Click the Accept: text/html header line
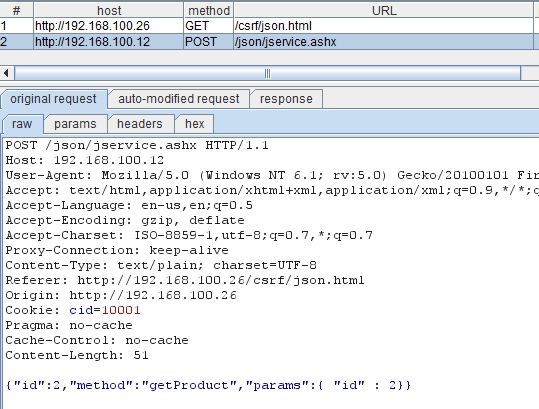 (x=272, y=190)
